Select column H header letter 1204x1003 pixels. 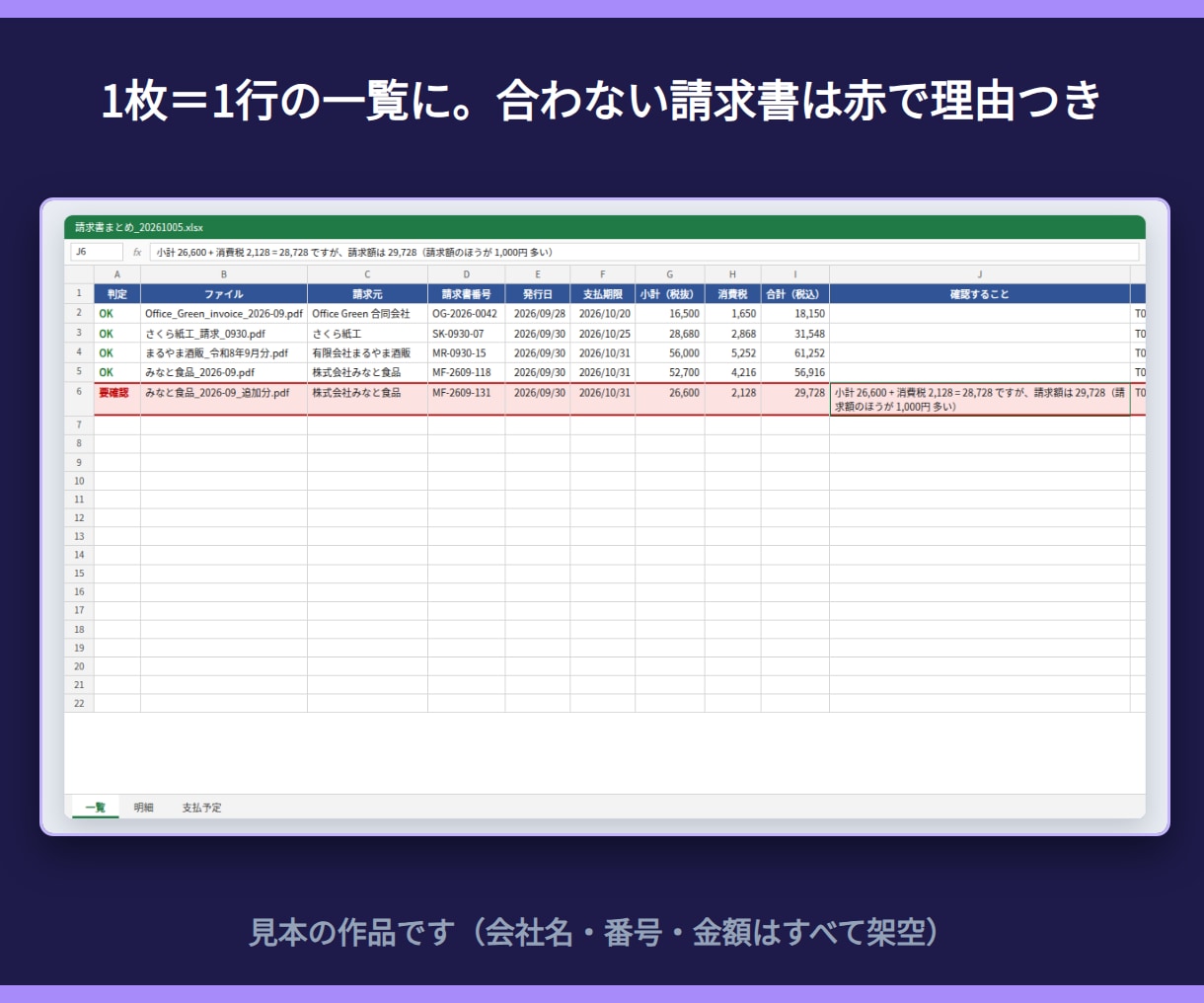[732, 274]
